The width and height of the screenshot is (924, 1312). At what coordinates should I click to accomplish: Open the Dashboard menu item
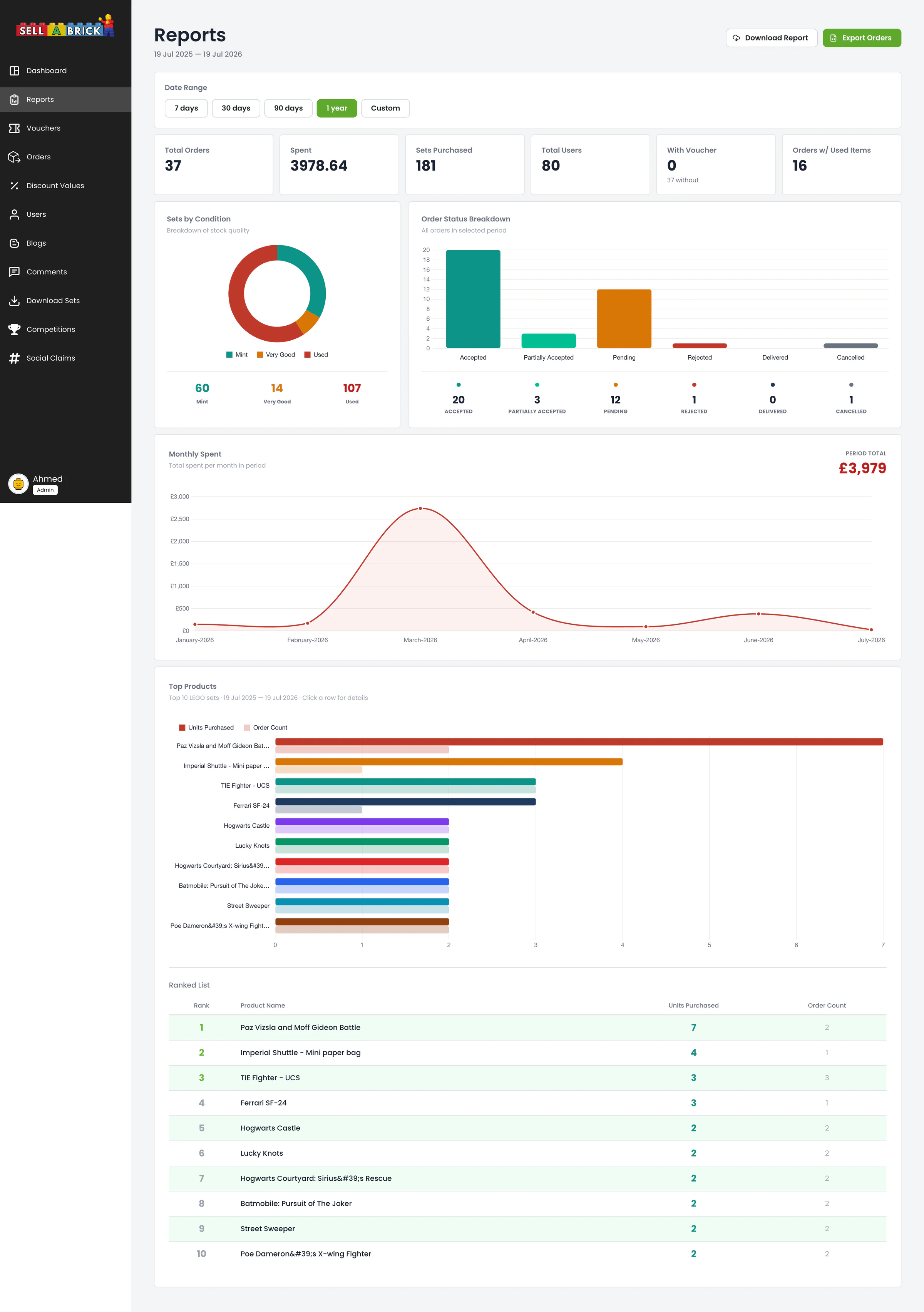tap(66, 71)
